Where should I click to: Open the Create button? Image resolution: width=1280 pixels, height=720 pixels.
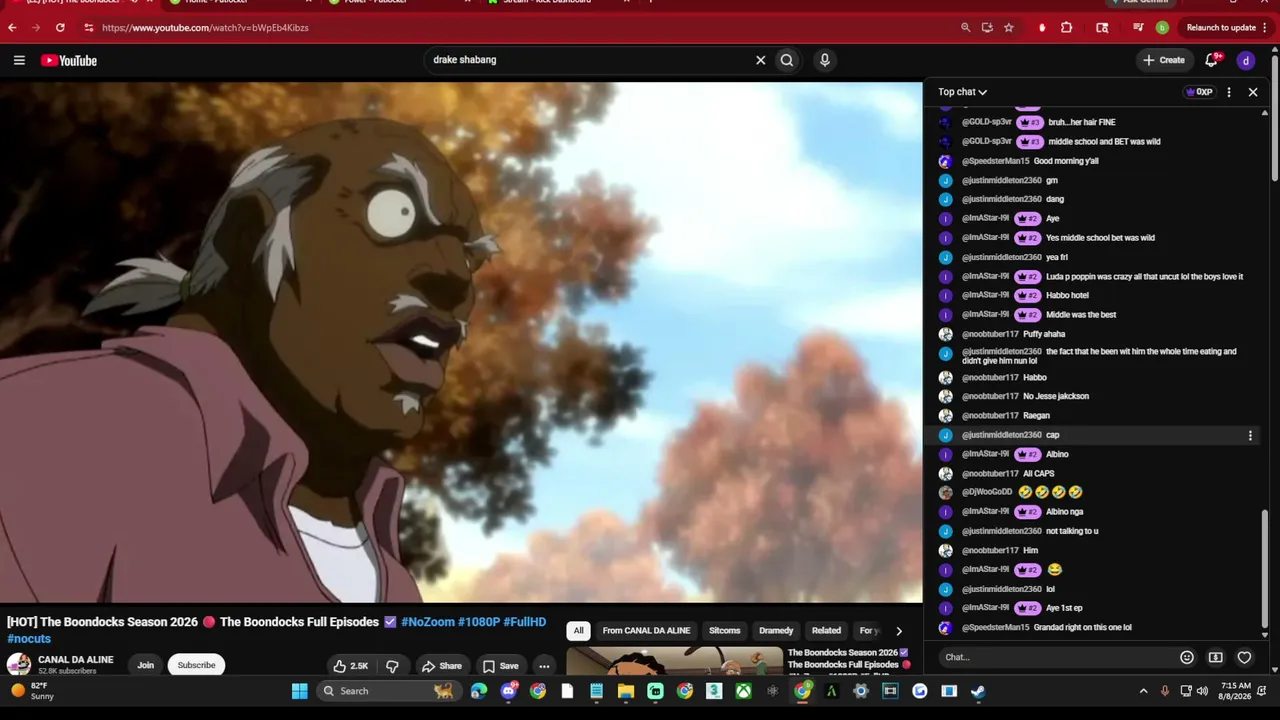pos(1164,60)
